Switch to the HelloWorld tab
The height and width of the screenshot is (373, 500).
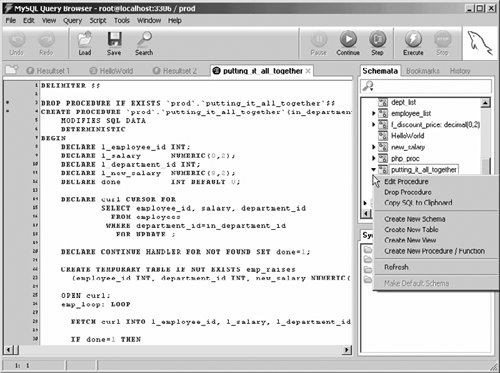click(112, 71)
